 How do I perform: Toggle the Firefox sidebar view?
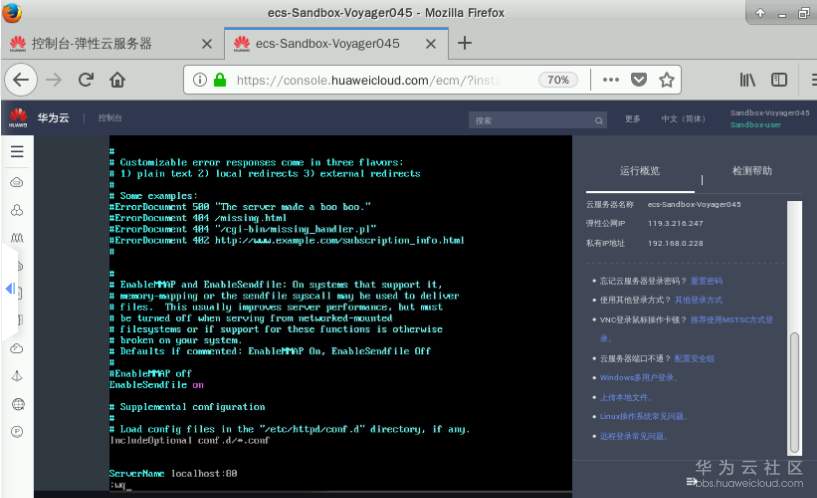point(779,80)
